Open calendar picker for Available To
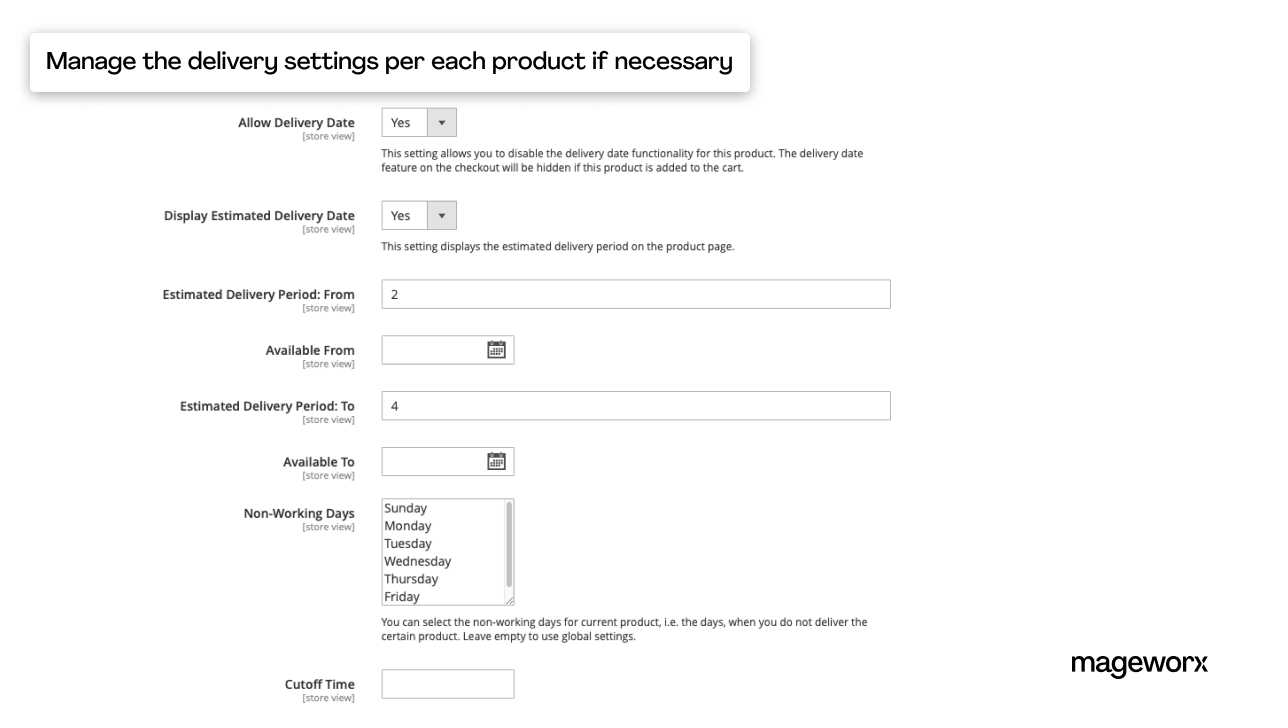 coord(496,462)
